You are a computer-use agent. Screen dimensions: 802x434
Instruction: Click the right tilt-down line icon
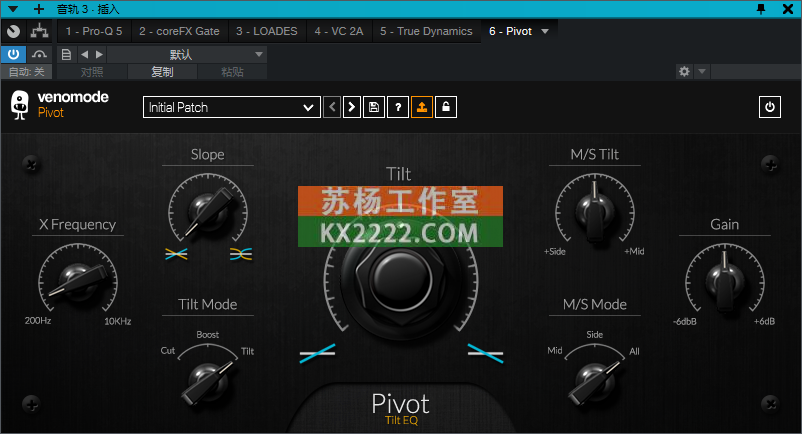coord(485,353)
